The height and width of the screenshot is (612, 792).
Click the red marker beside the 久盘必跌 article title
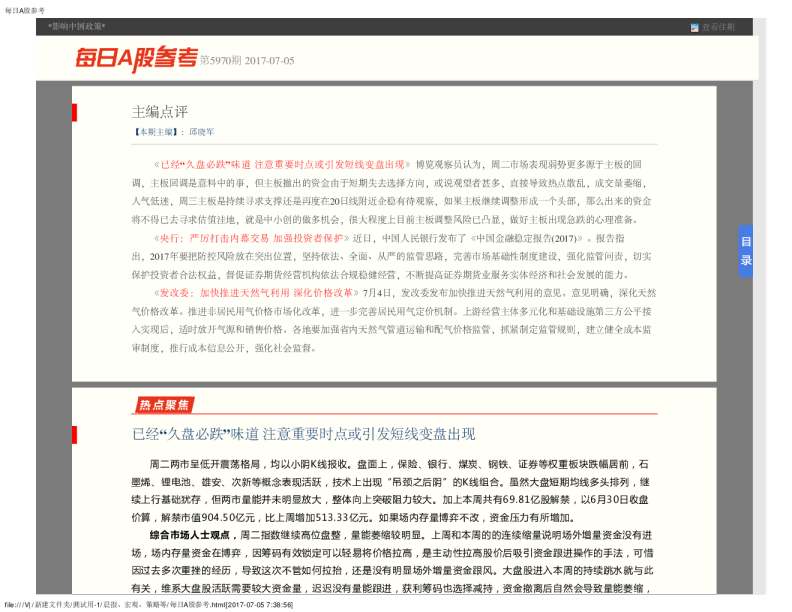[74, 434]
